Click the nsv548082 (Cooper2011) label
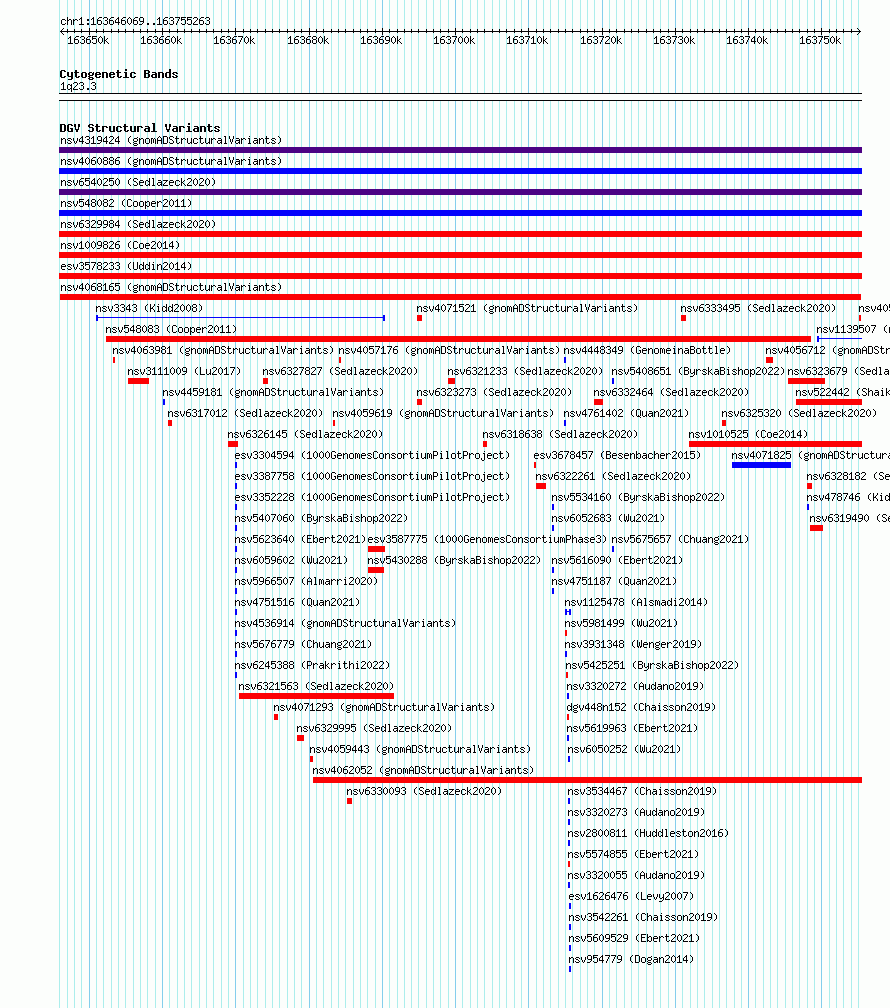 point(126,203)
